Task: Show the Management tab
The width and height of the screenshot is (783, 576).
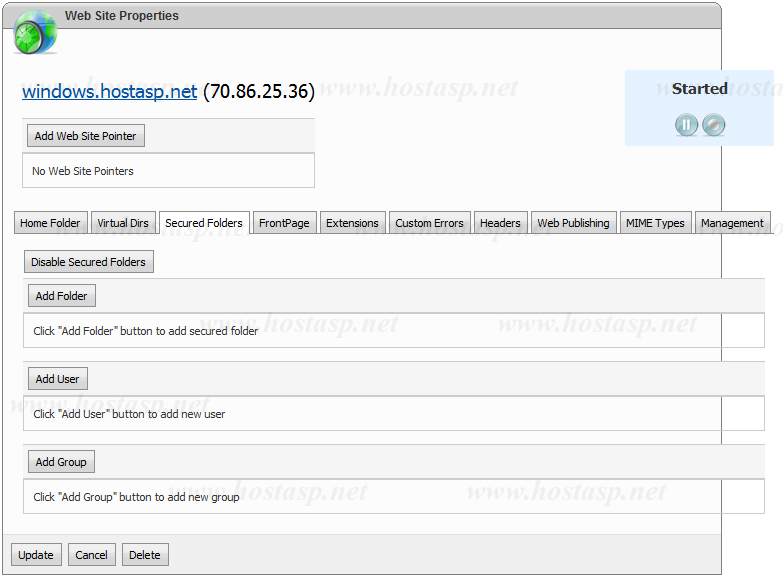Action: coord(732,223)
